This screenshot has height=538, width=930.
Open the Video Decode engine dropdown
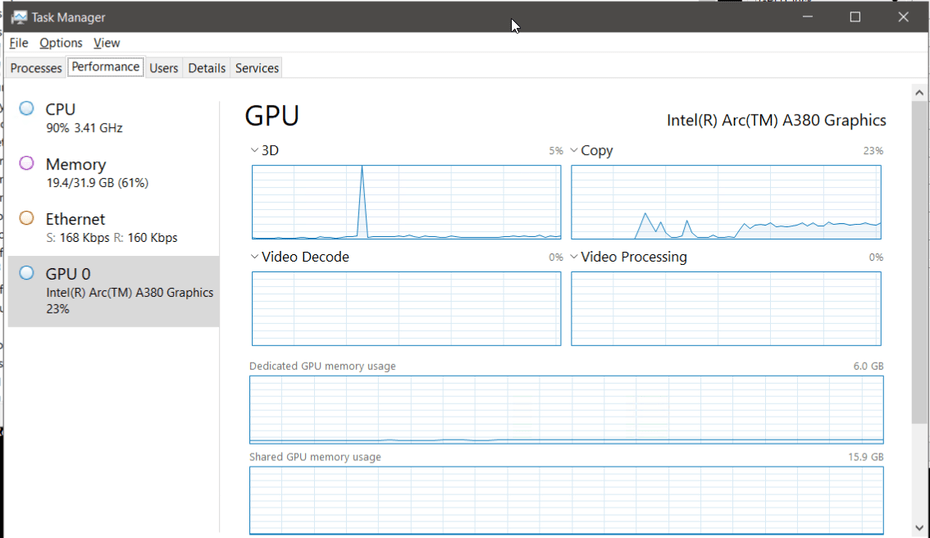pos(255,257)
